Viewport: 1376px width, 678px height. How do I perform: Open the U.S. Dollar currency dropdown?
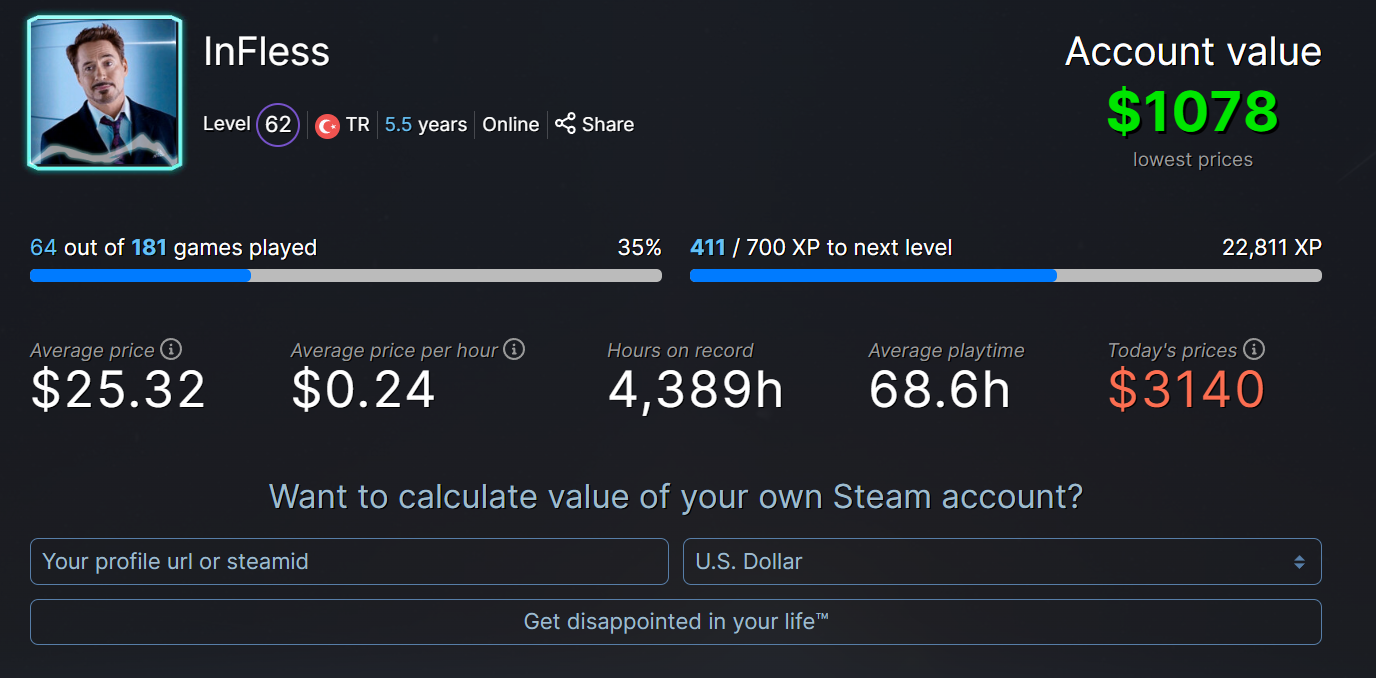[1000, 562]
